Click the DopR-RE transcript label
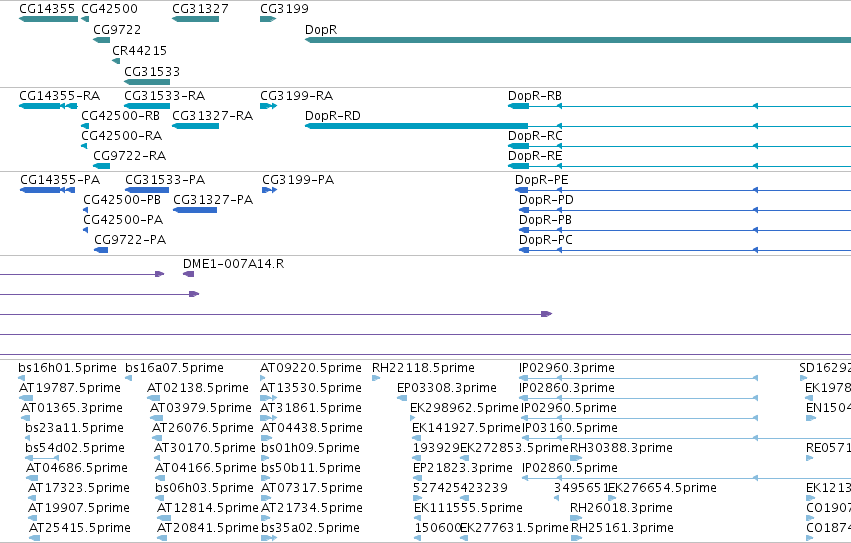The height and width of the screenshot is (543, 851). [535, 156]
